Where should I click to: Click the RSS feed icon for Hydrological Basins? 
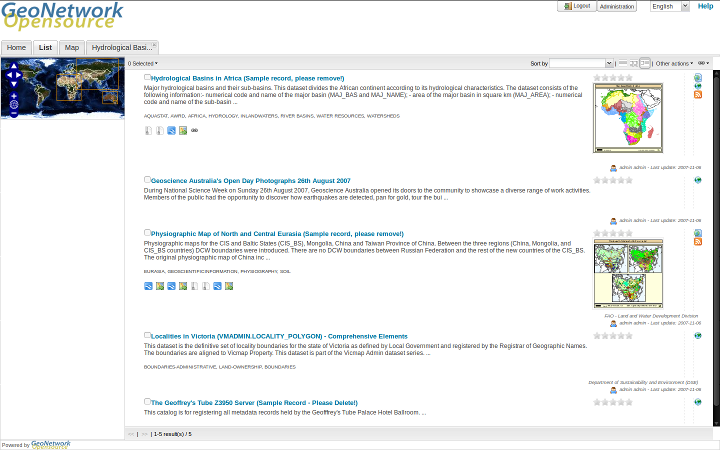click(698, 94)
